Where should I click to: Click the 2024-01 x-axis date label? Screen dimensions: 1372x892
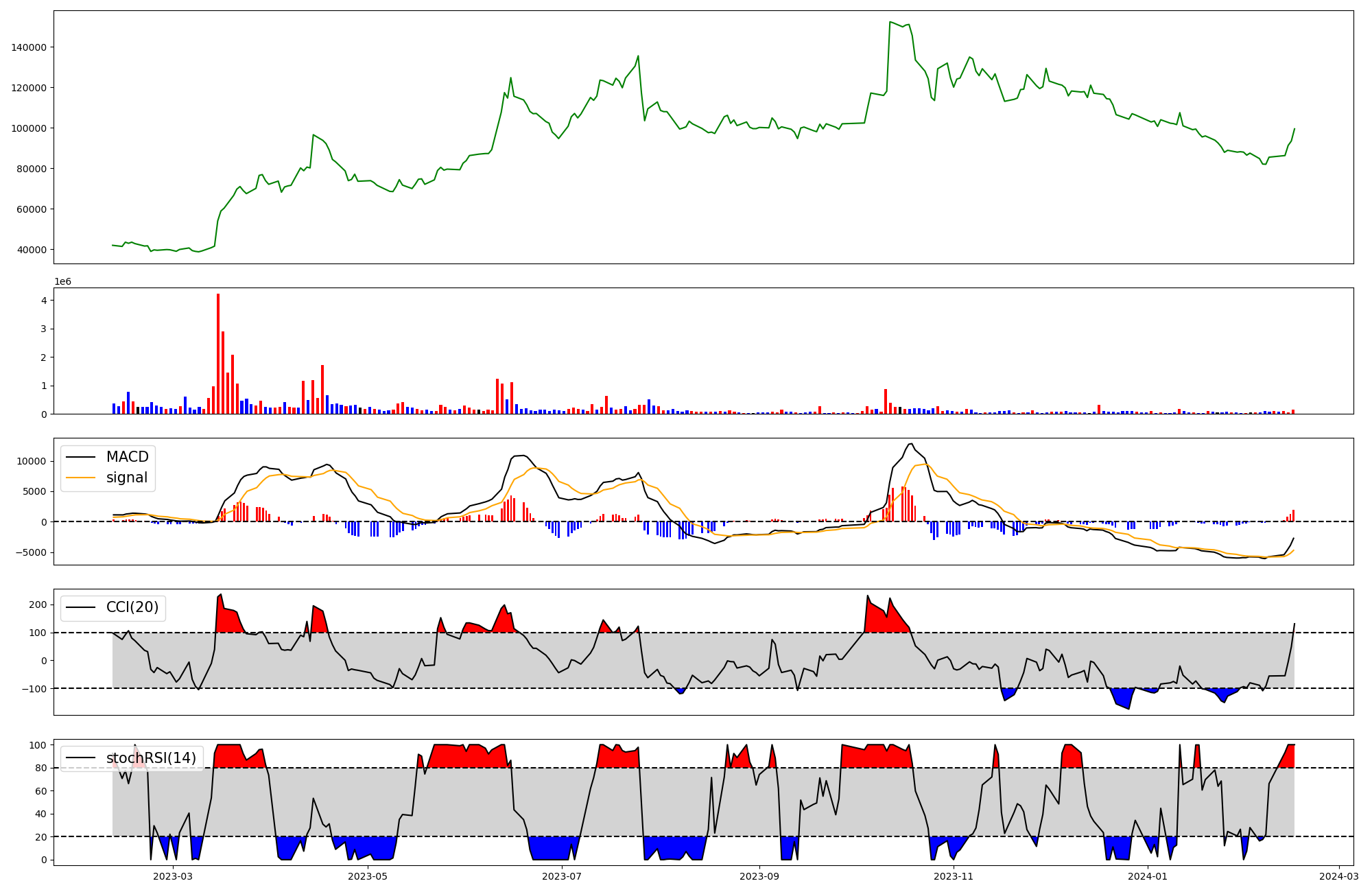pyautogui.click(x=1148, y=876)
